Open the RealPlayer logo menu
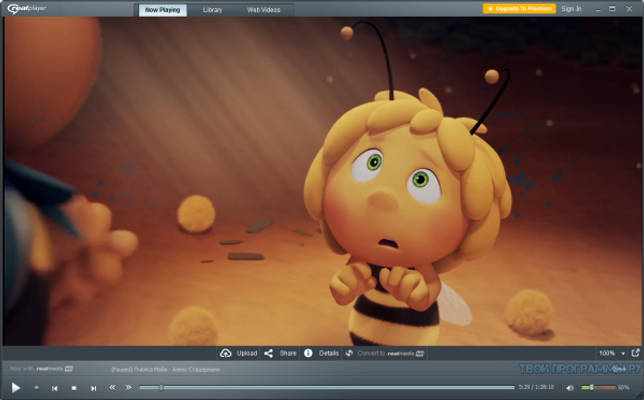Screen dimensions: 644x400 [x=27, y=9]
